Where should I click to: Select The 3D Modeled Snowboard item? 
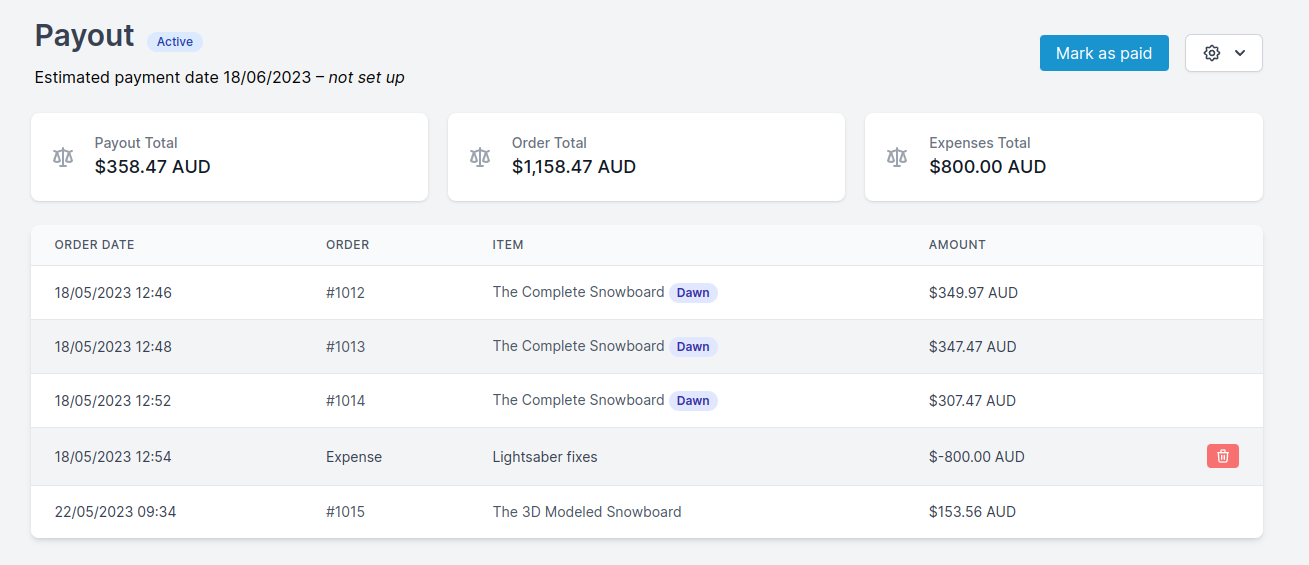click(586, 512)
